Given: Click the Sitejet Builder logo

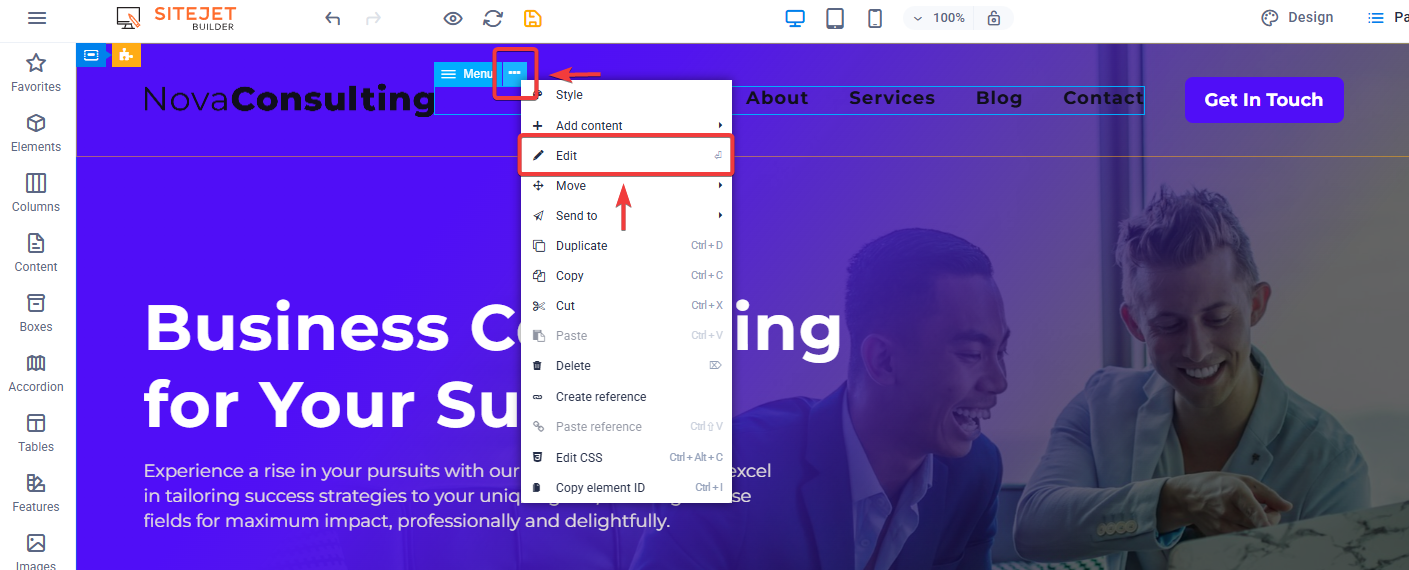Looking at the screenshot, I should [176, 18].
